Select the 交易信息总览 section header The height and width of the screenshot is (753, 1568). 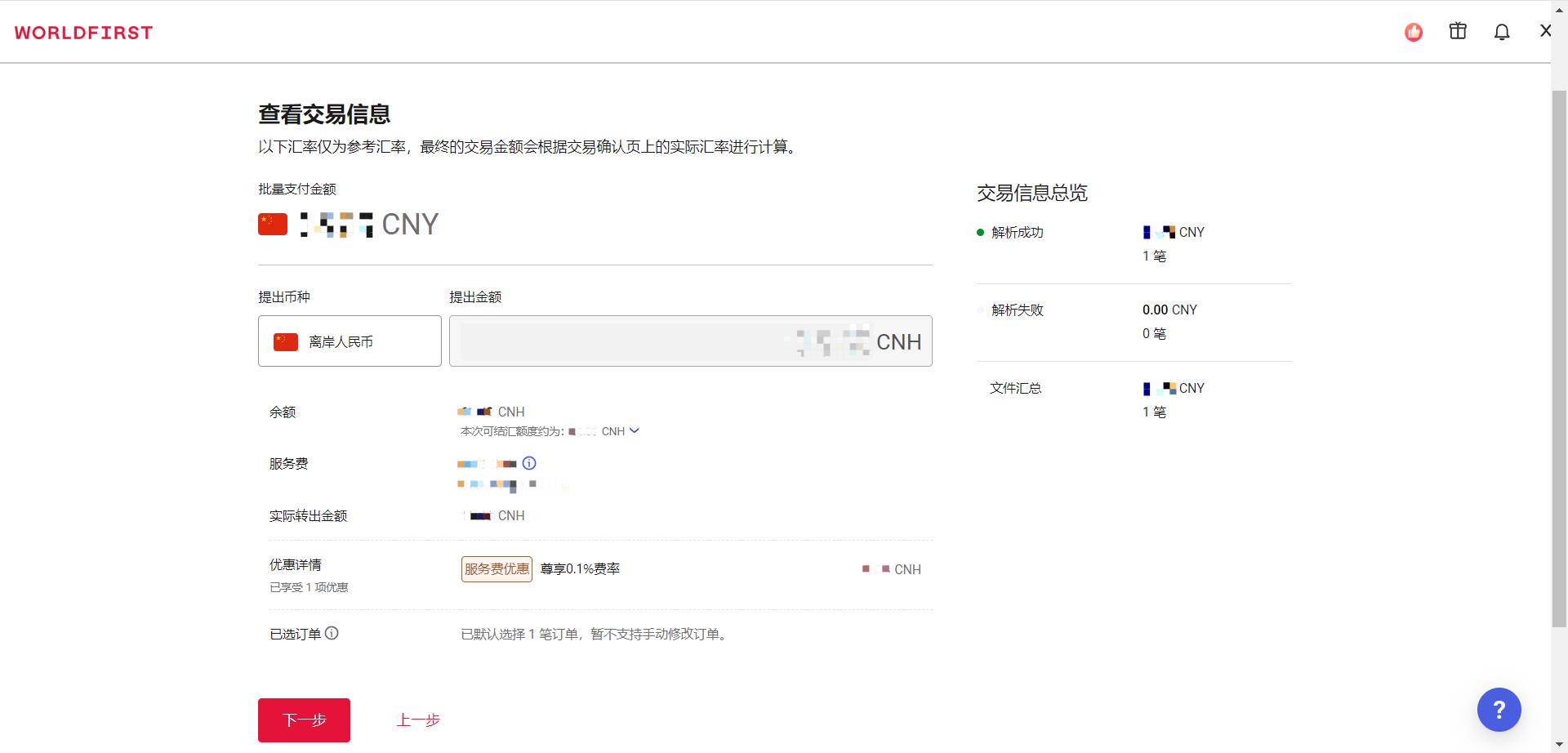(x=1033, y=193)
